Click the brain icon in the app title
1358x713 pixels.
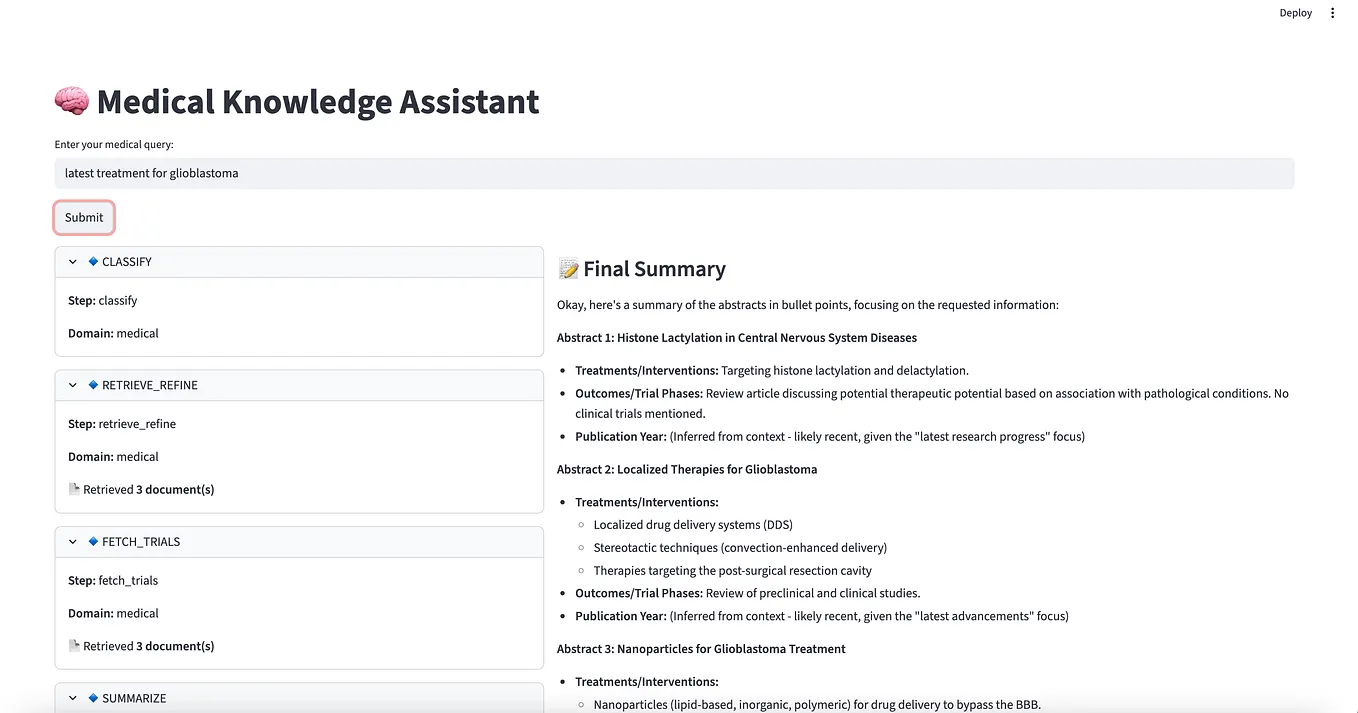(x=71, y=100)
